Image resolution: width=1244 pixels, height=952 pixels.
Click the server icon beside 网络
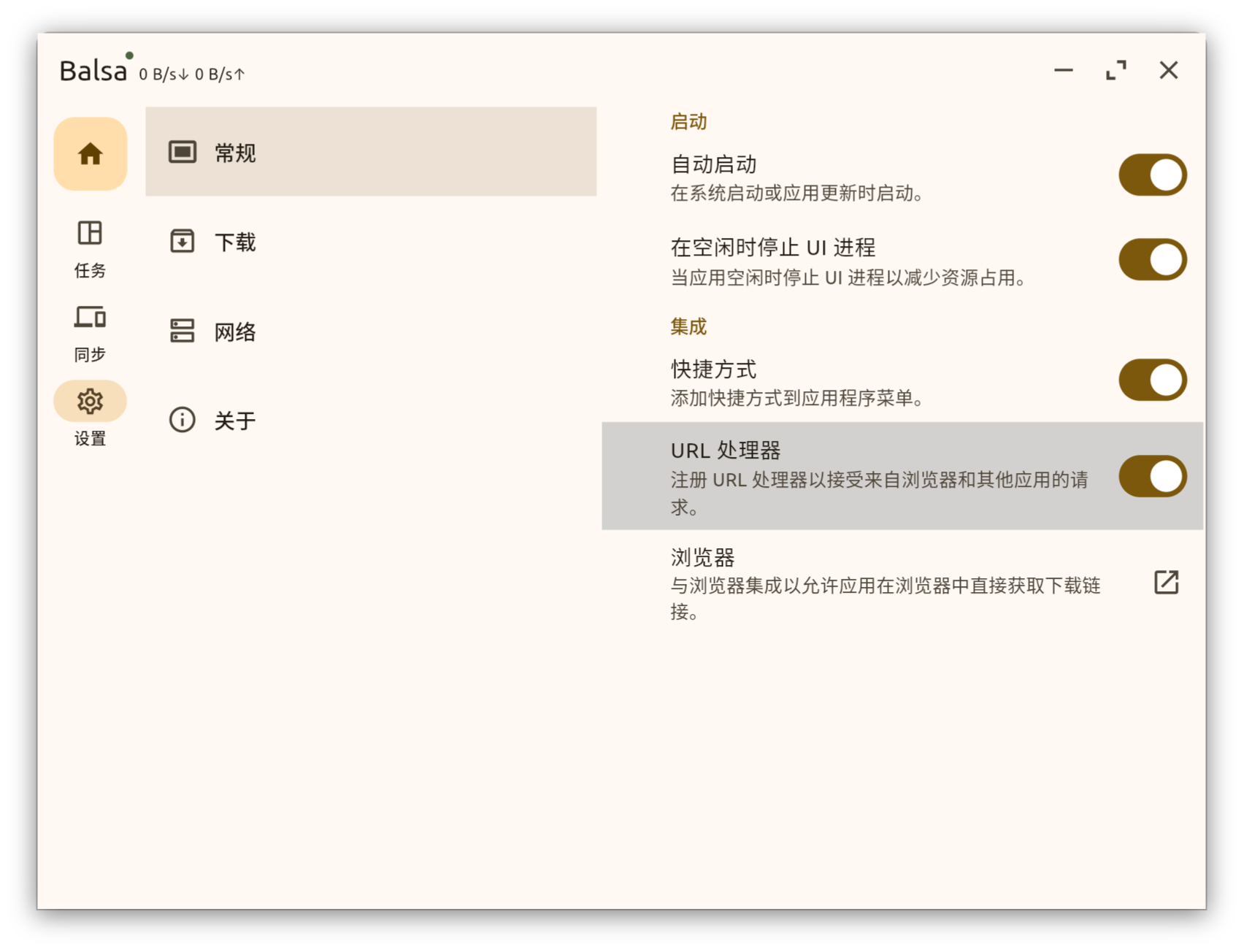(182, 331)
